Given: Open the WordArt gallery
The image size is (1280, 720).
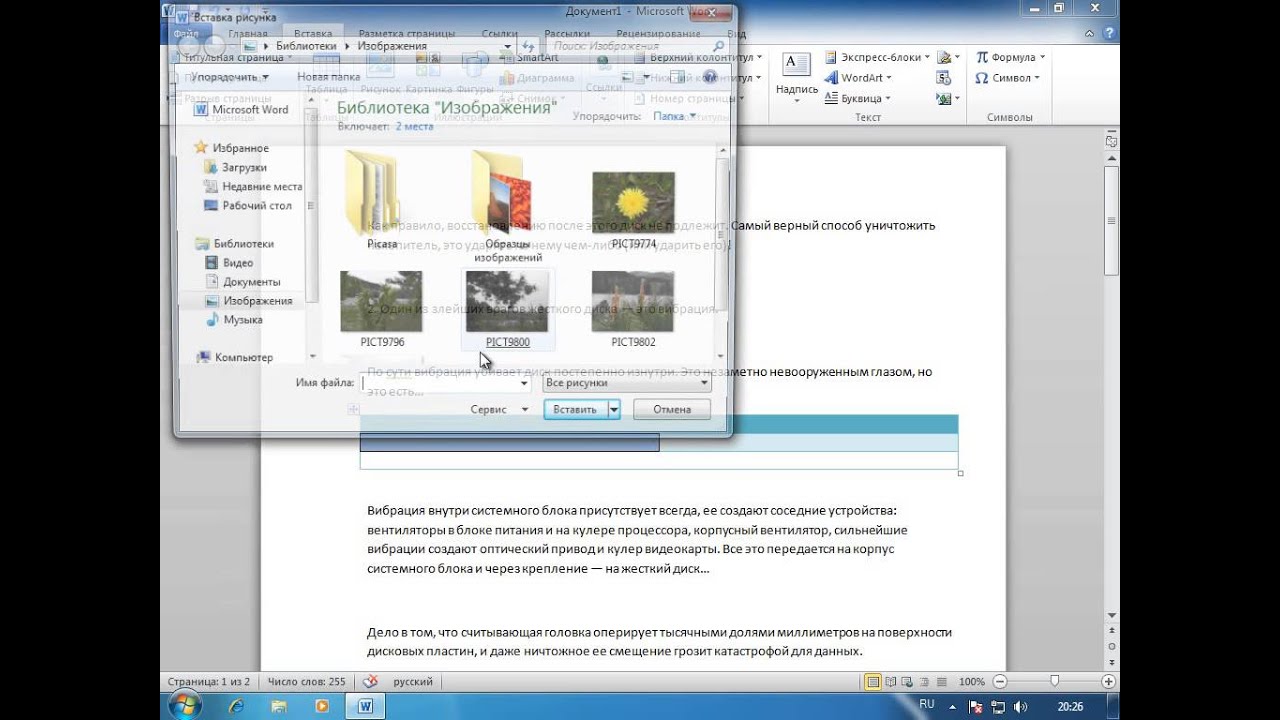Looking at the screenshot, I should 859,77.
